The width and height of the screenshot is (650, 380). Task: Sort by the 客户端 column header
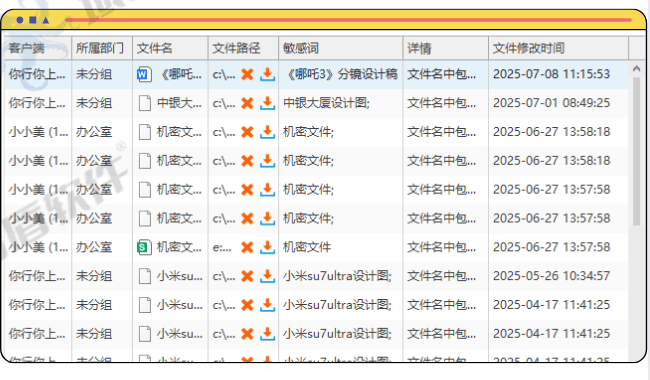pyautogui.click(x=38, y=48)
